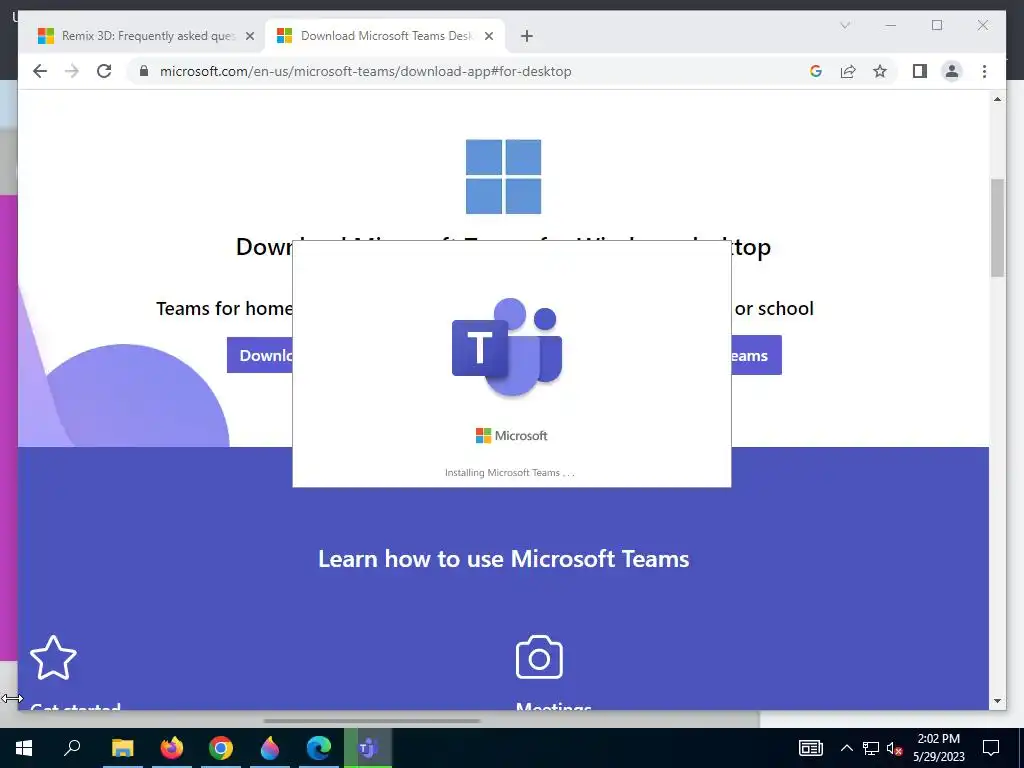Switch to the Remix 3D FAQ tab
Viewport: 1024px width, 768px height.
click(145, 36)
